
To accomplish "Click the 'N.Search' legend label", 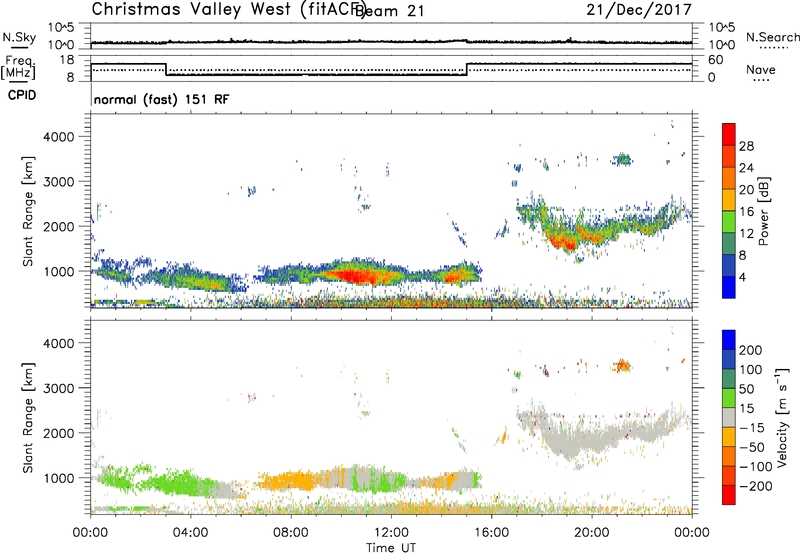I will coord(772,37).
